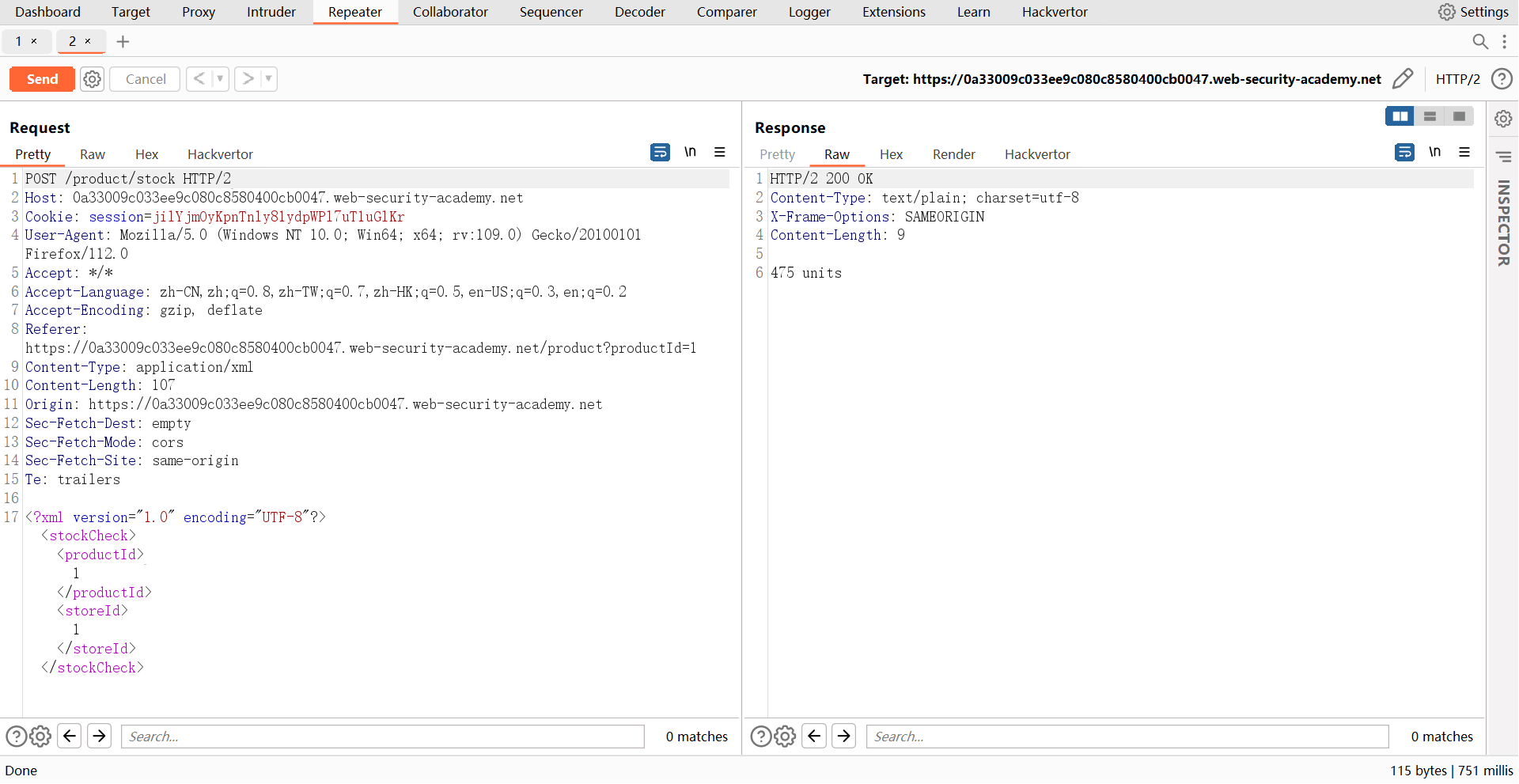Click the search magnifier in tab bar
The image size is (1519, 784).
coord(1479,42)
